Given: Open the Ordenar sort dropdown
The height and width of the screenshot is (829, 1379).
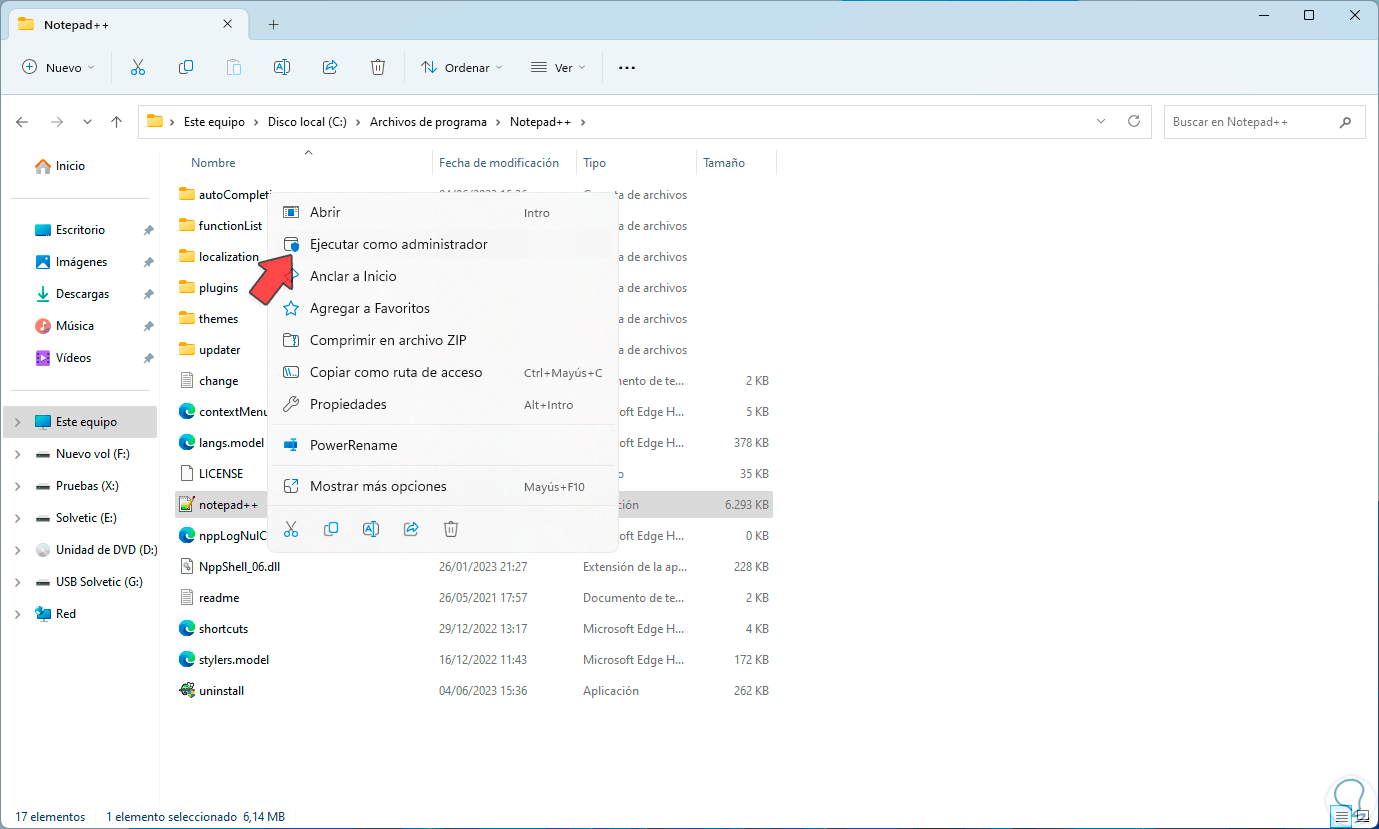Looking at the screenshot, I should click(462, 68).
